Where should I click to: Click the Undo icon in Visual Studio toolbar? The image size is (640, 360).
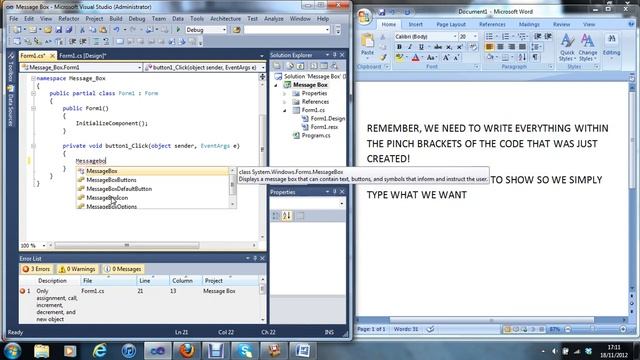(x=117, y=30)
